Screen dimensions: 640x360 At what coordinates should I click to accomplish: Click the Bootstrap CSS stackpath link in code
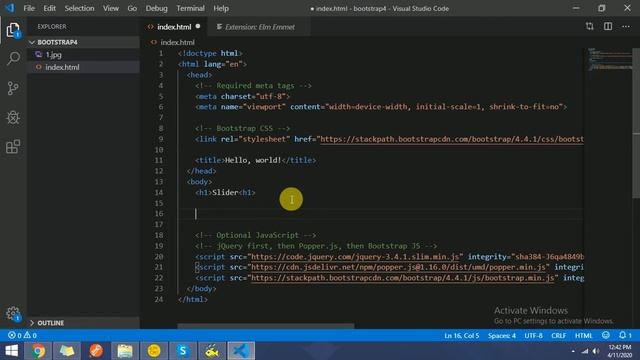click(x=452, y=139)
